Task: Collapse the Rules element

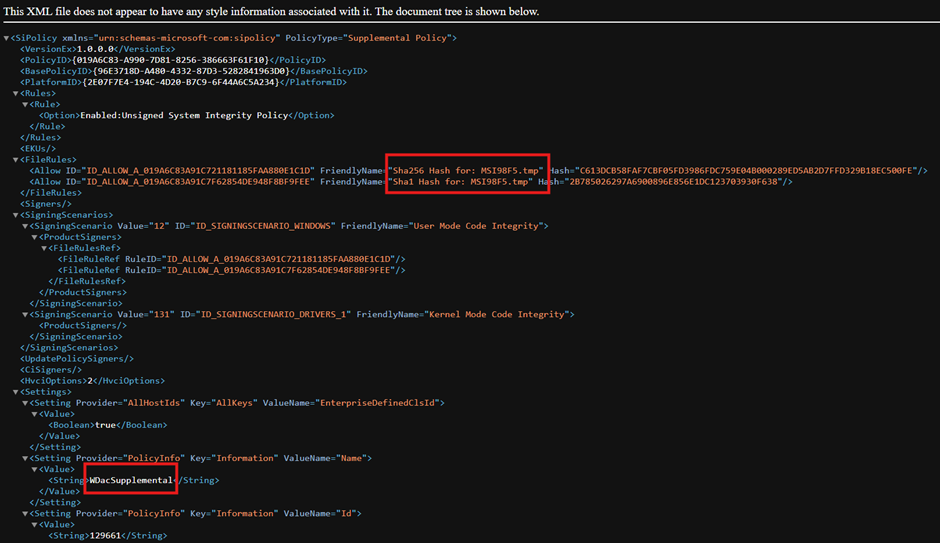Action: 16,93
